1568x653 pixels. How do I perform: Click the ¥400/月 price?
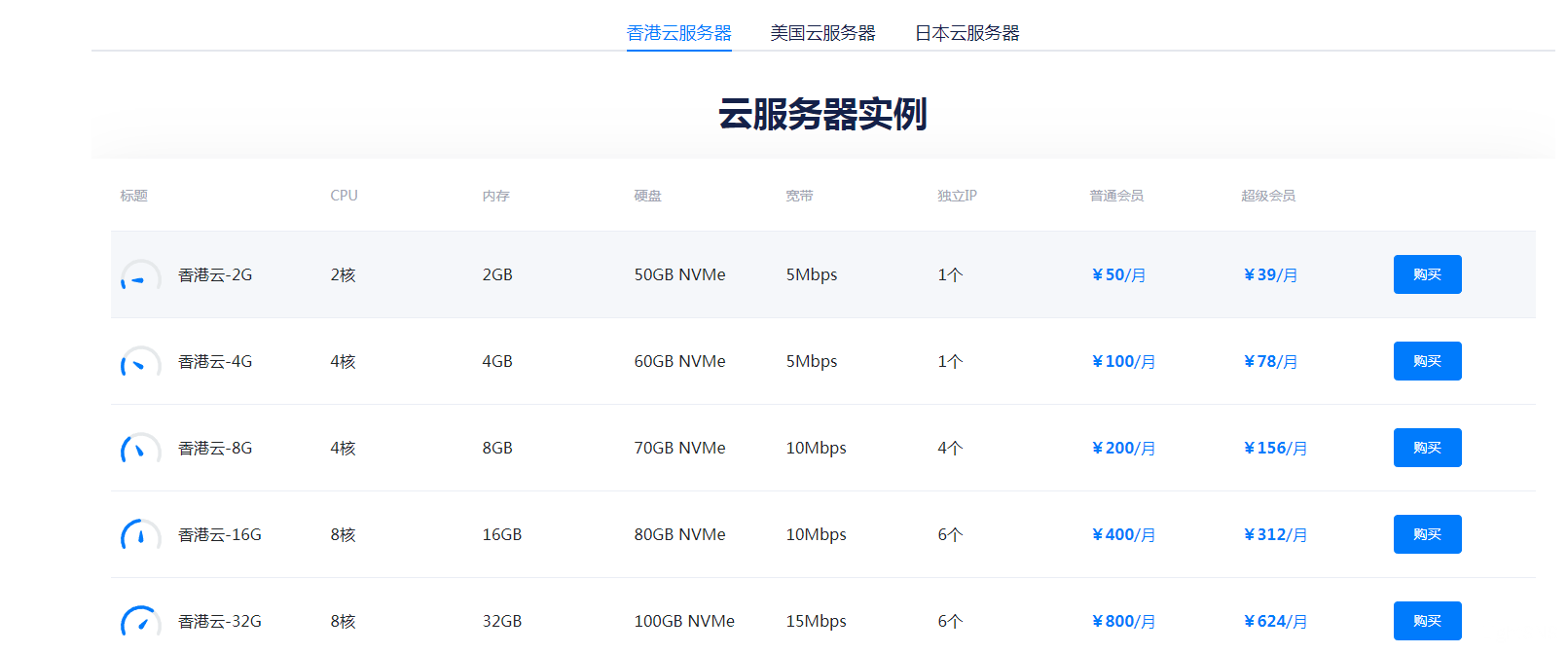click(x=1123, y=535)
